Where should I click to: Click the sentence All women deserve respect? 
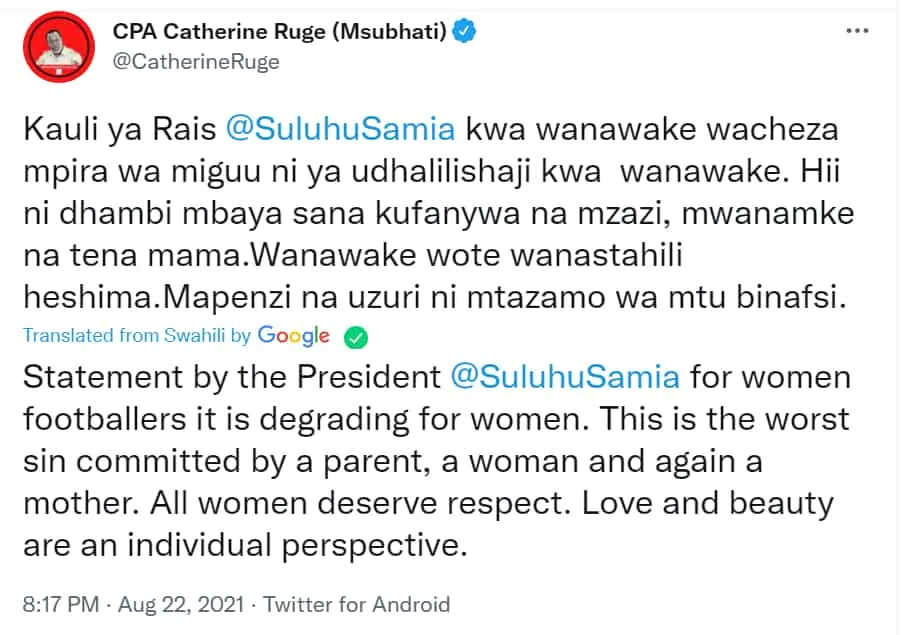click(361, 503)
